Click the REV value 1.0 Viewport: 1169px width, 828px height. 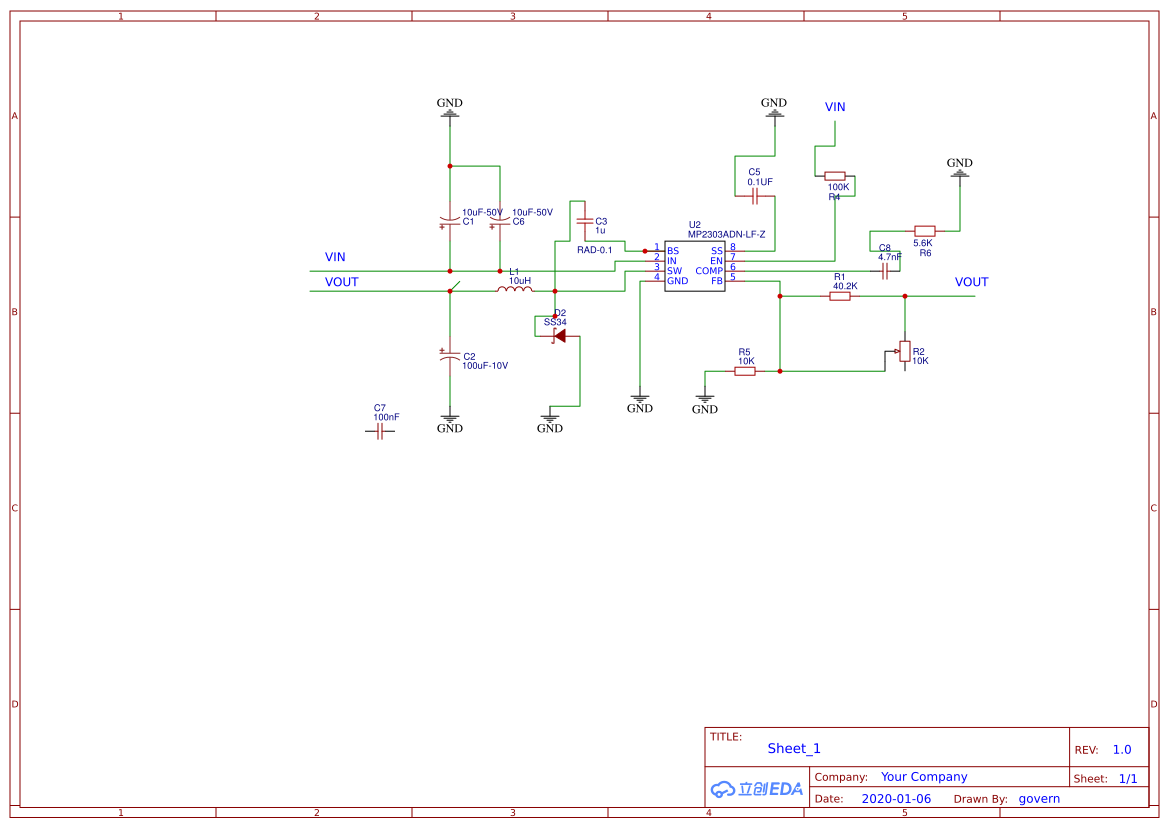(x=1121, y=750)
